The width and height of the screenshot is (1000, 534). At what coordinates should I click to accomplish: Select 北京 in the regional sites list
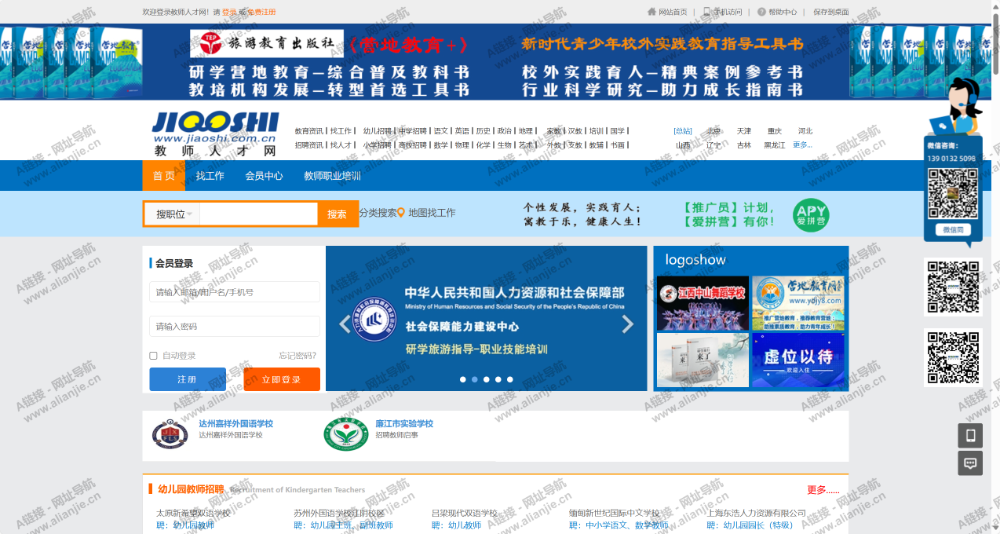[714, 131]
